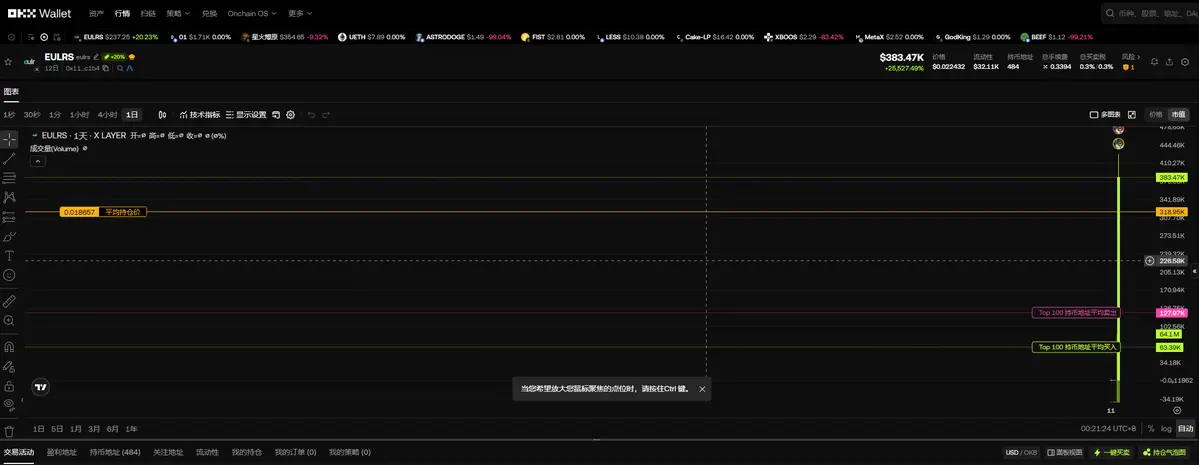Select the brush drawing tool
Screen dimensions: 1199x465
tap(9, 236)
